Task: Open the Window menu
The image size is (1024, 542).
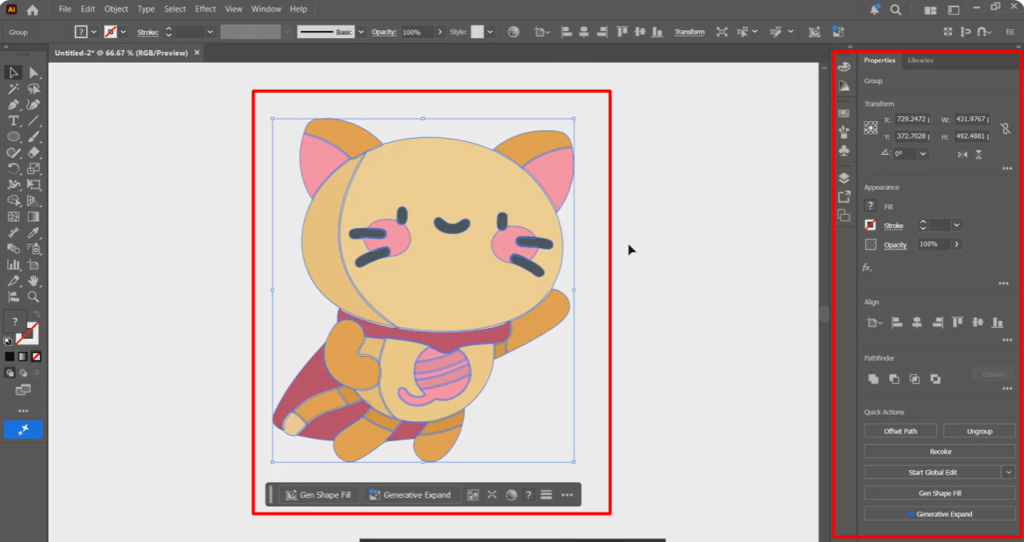Action: click(266, 9)
